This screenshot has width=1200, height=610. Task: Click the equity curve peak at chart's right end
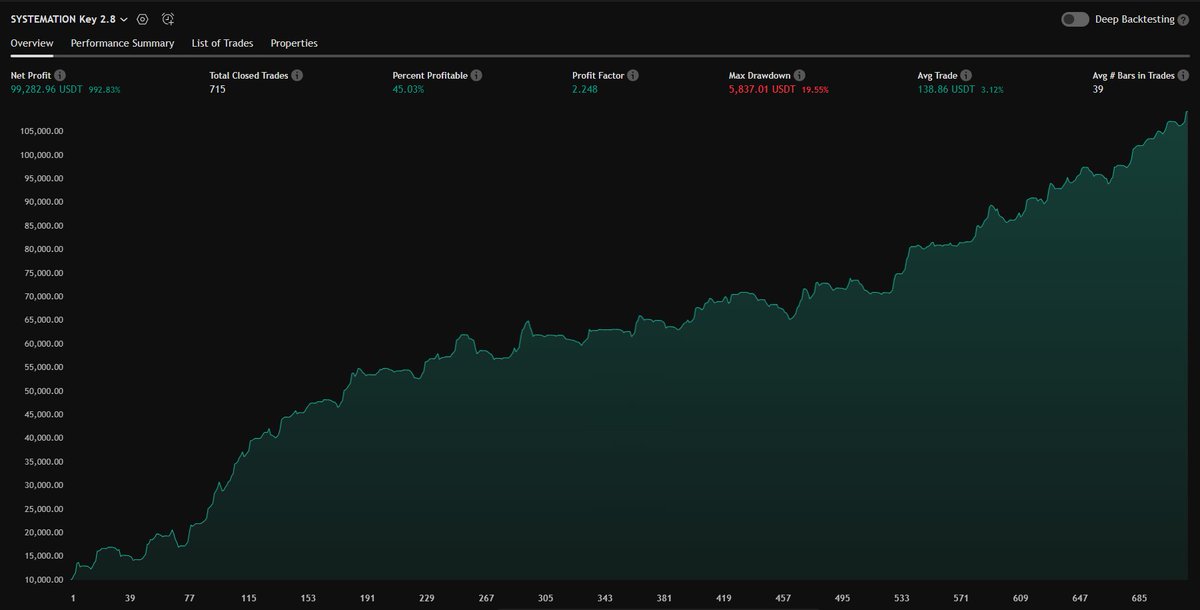(1186, 113)
